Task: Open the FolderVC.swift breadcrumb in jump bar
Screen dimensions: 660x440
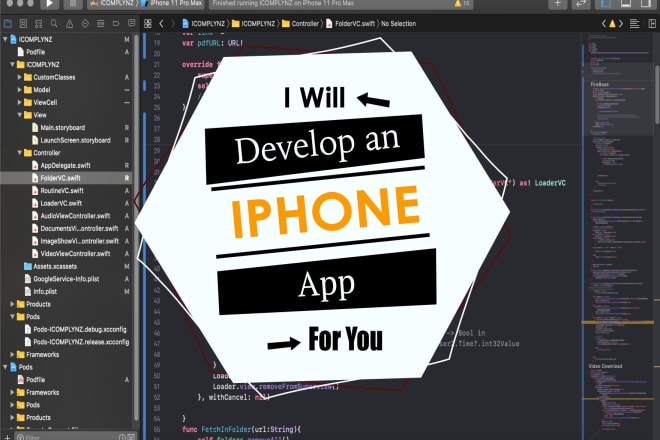Action: click(350, 24)
